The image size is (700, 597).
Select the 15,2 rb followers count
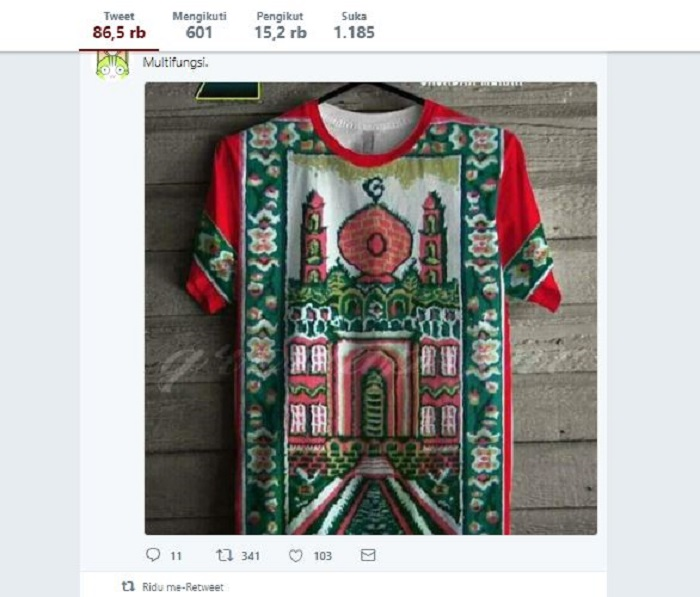tap(280, 33)
